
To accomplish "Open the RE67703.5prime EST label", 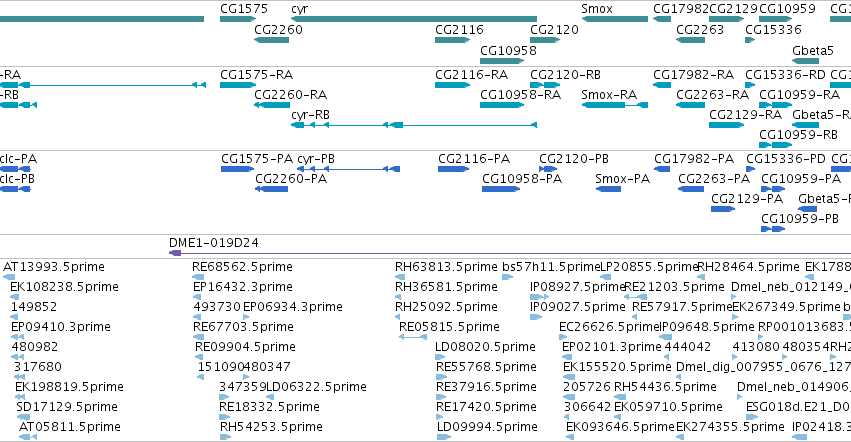I will click(243, 327).
